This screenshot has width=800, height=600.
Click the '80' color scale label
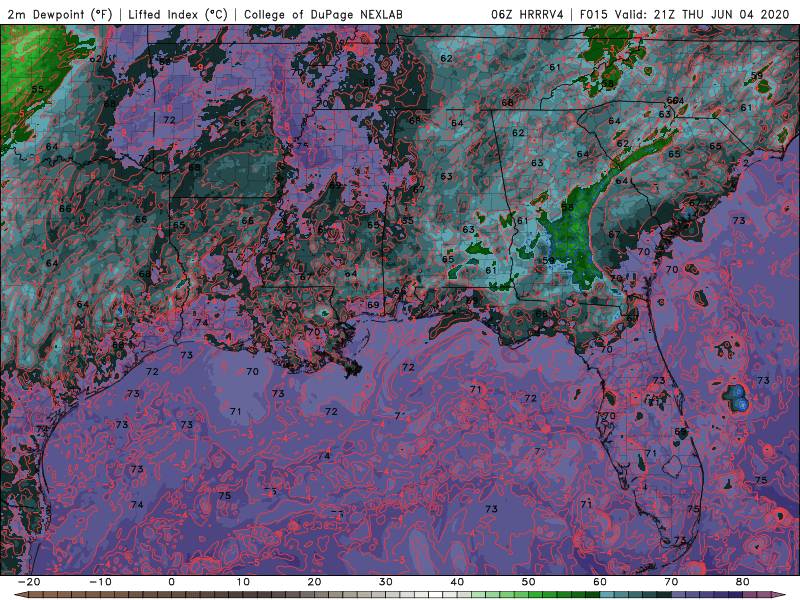[x=743, y=582]
